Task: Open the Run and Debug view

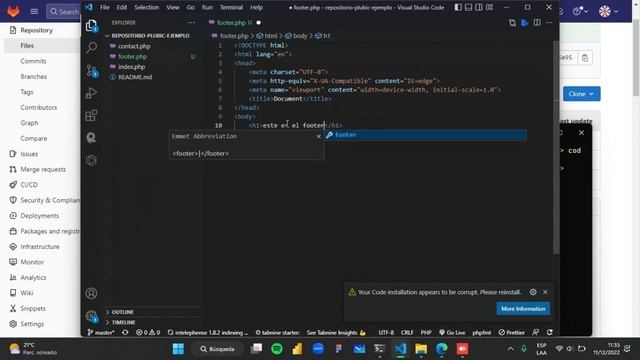Action: coord(91,93)
